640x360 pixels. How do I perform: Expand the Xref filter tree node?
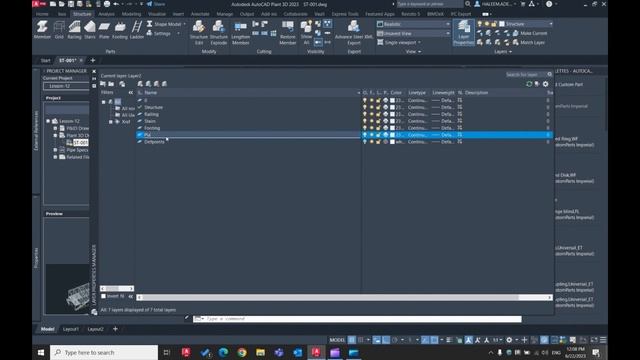pos(111,122)
